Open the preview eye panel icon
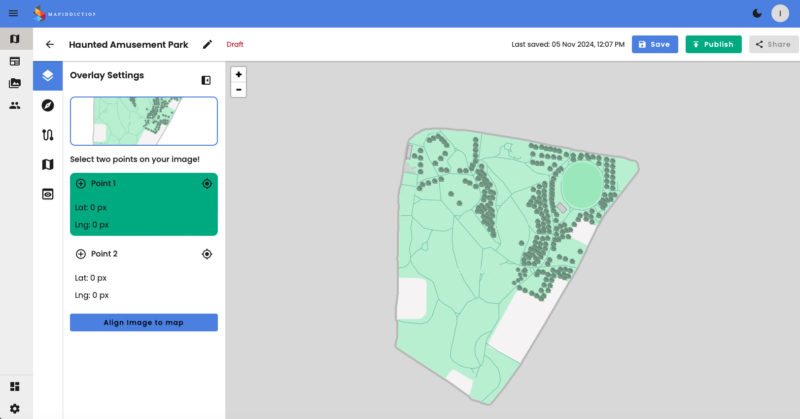This screenshot has width=800, height=419. [x=47, y=194]
